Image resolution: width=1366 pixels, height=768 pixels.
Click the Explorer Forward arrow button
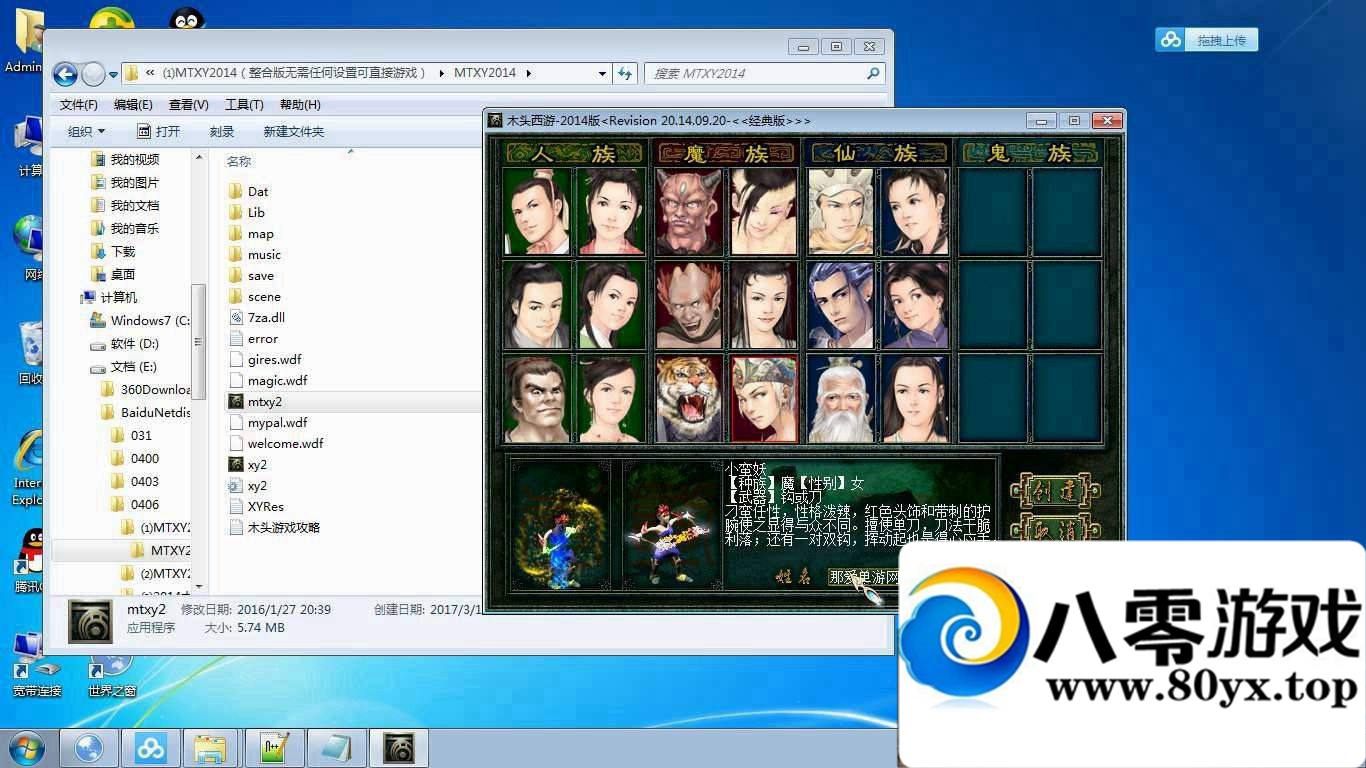click(x=93, y=73)
